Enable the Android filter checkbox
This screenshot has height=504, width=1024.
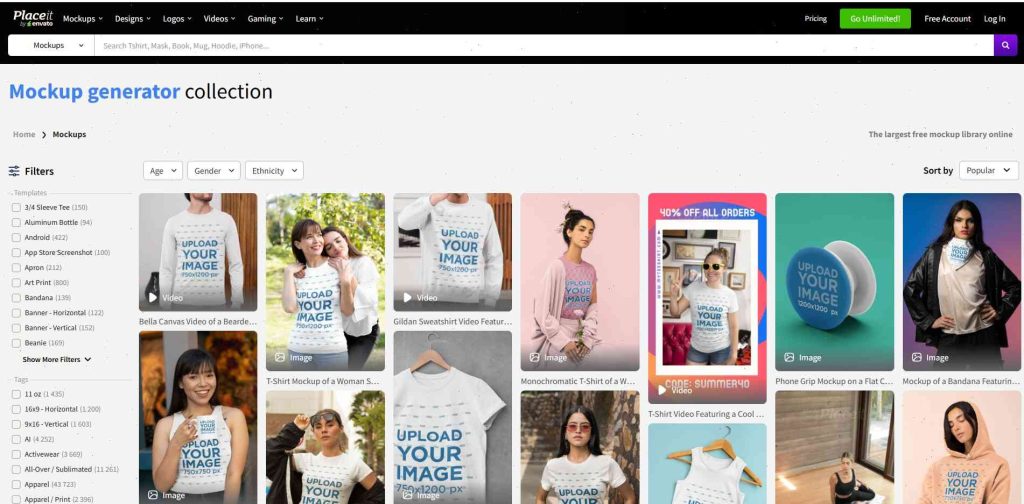[x=16, y=238]
